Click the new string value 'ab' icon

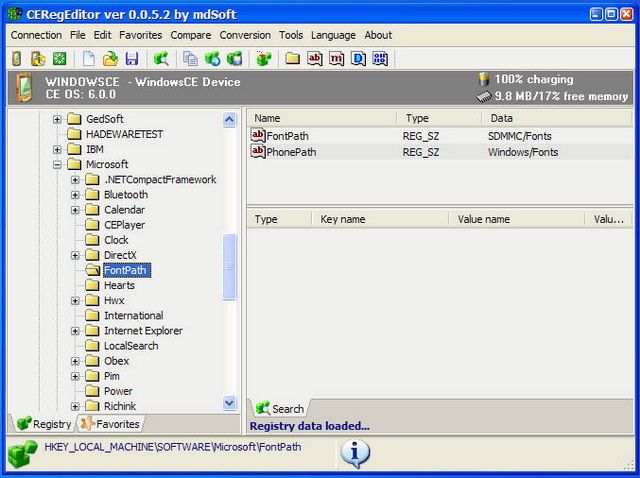coord(315,59)
